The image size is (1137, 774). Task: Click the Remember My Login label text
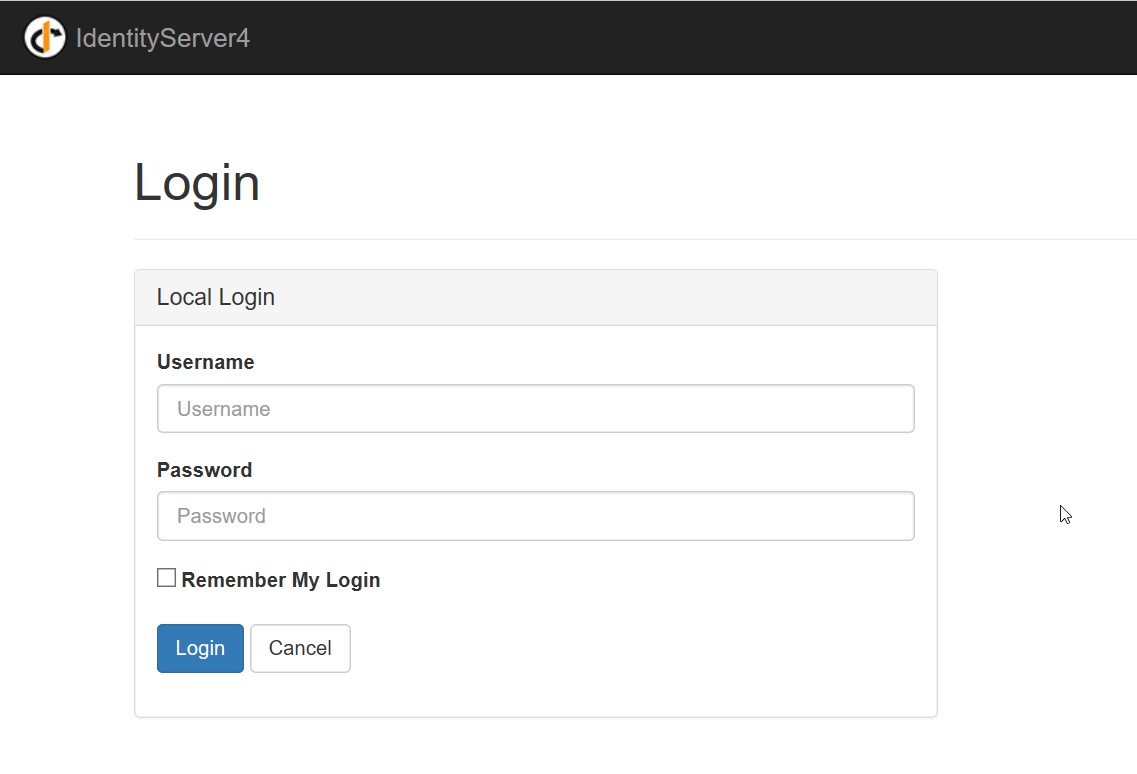coord(280,580)
